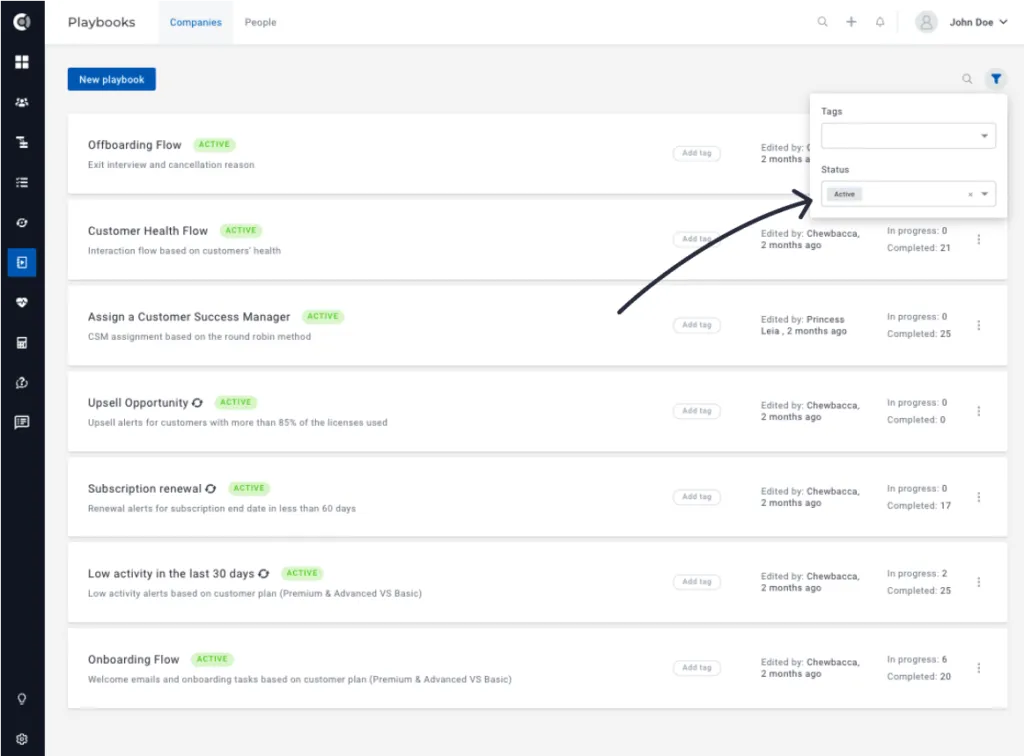Click the Active status chip in filter
Viewport: 1024px width, 756px height.
pyautogui.click(x=844, y=195)
